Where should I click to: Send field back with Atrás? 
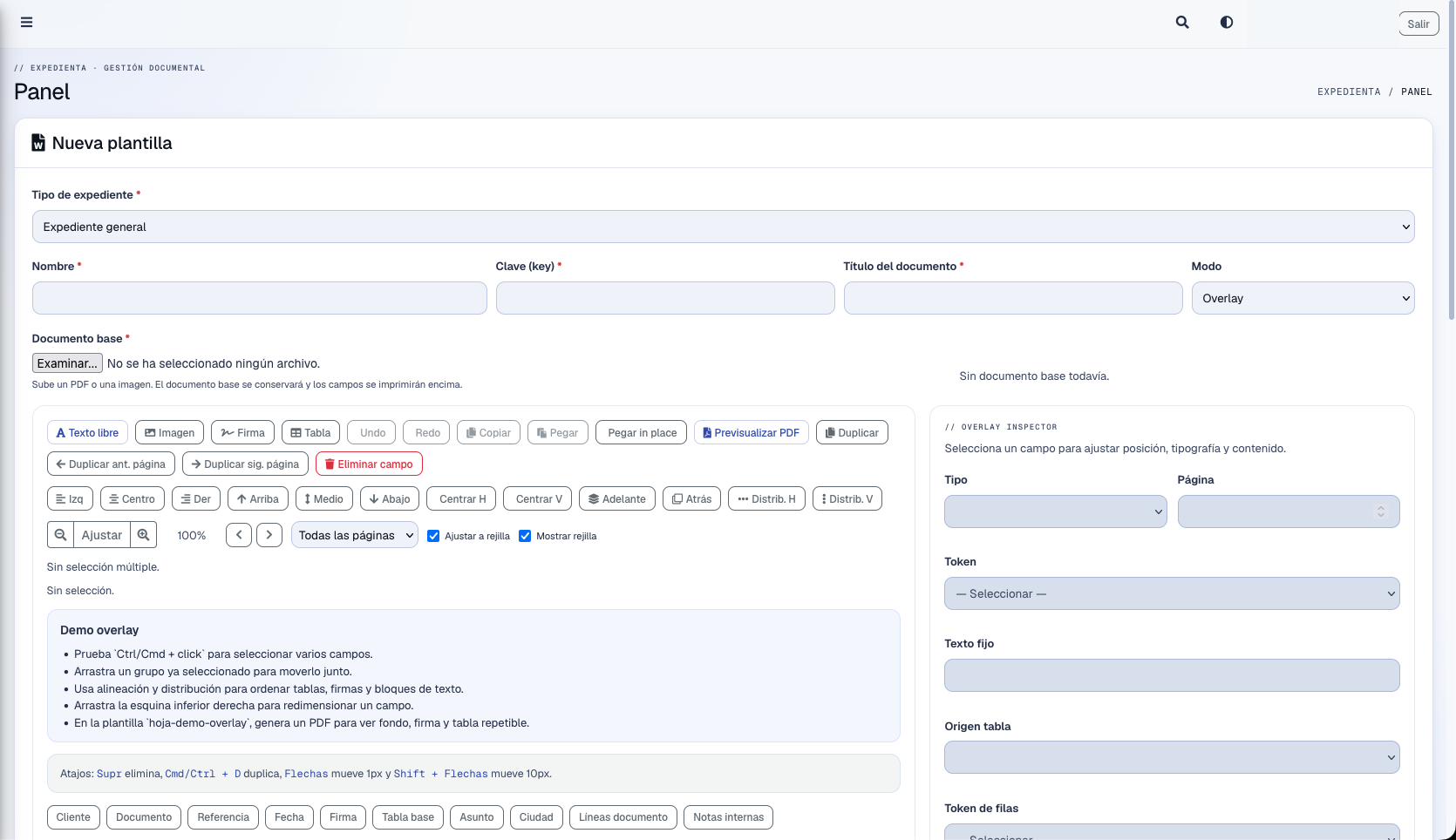coord(692,499)
